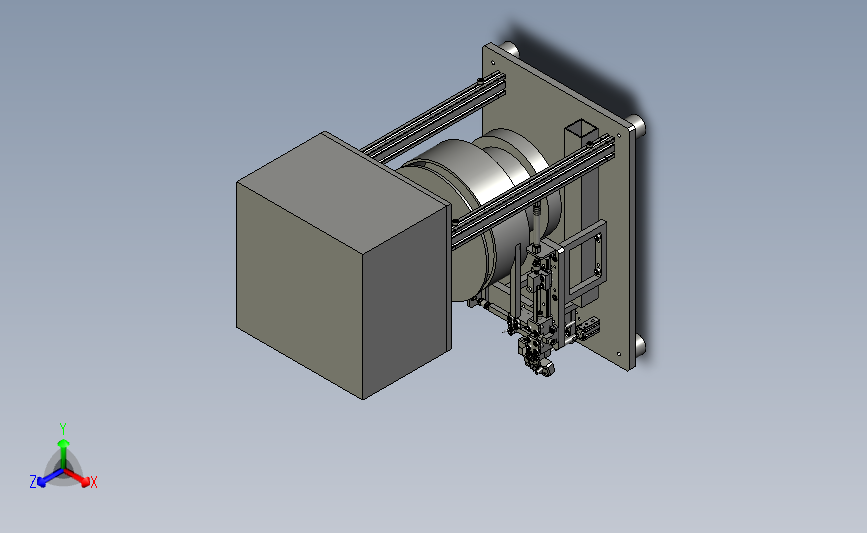867x533 pixels.
Task: Select the bottom-right standoff foot of plate
Action: 639,346
